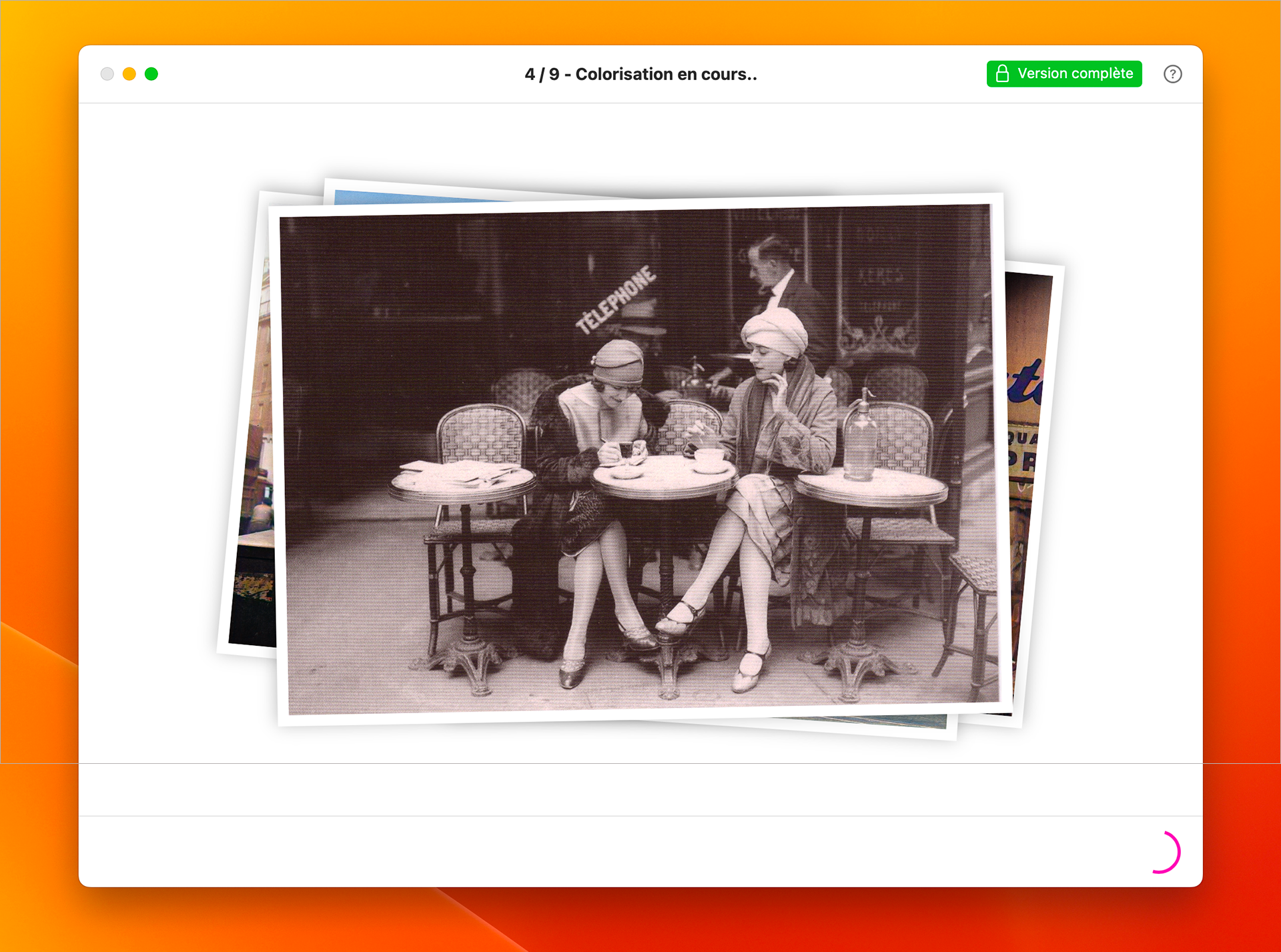
Task: Click the gray close traffic light icon
Action: click(107, 74)
